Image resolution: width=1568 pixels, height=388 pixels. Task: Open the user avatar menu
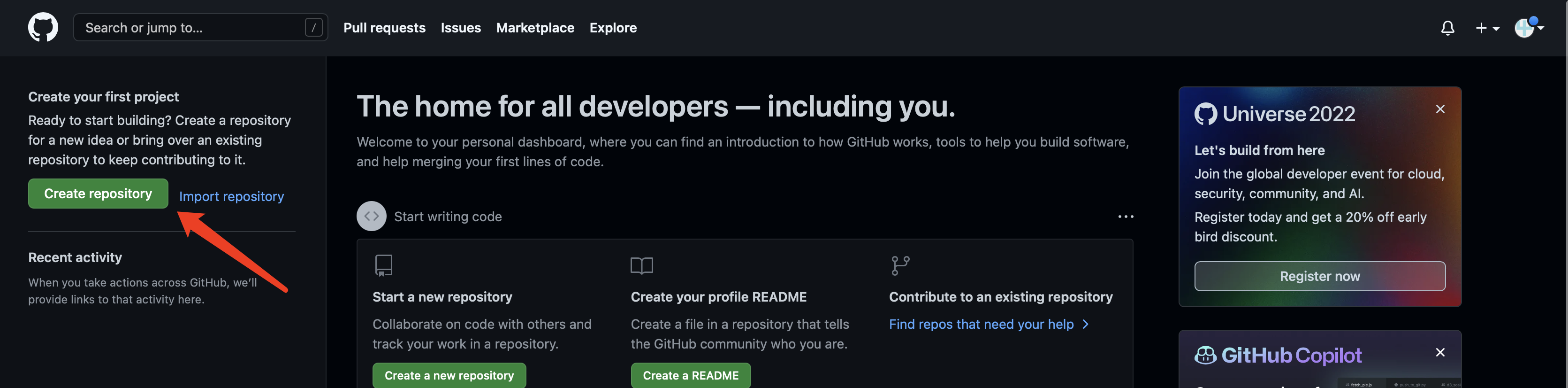[1529, 27]
